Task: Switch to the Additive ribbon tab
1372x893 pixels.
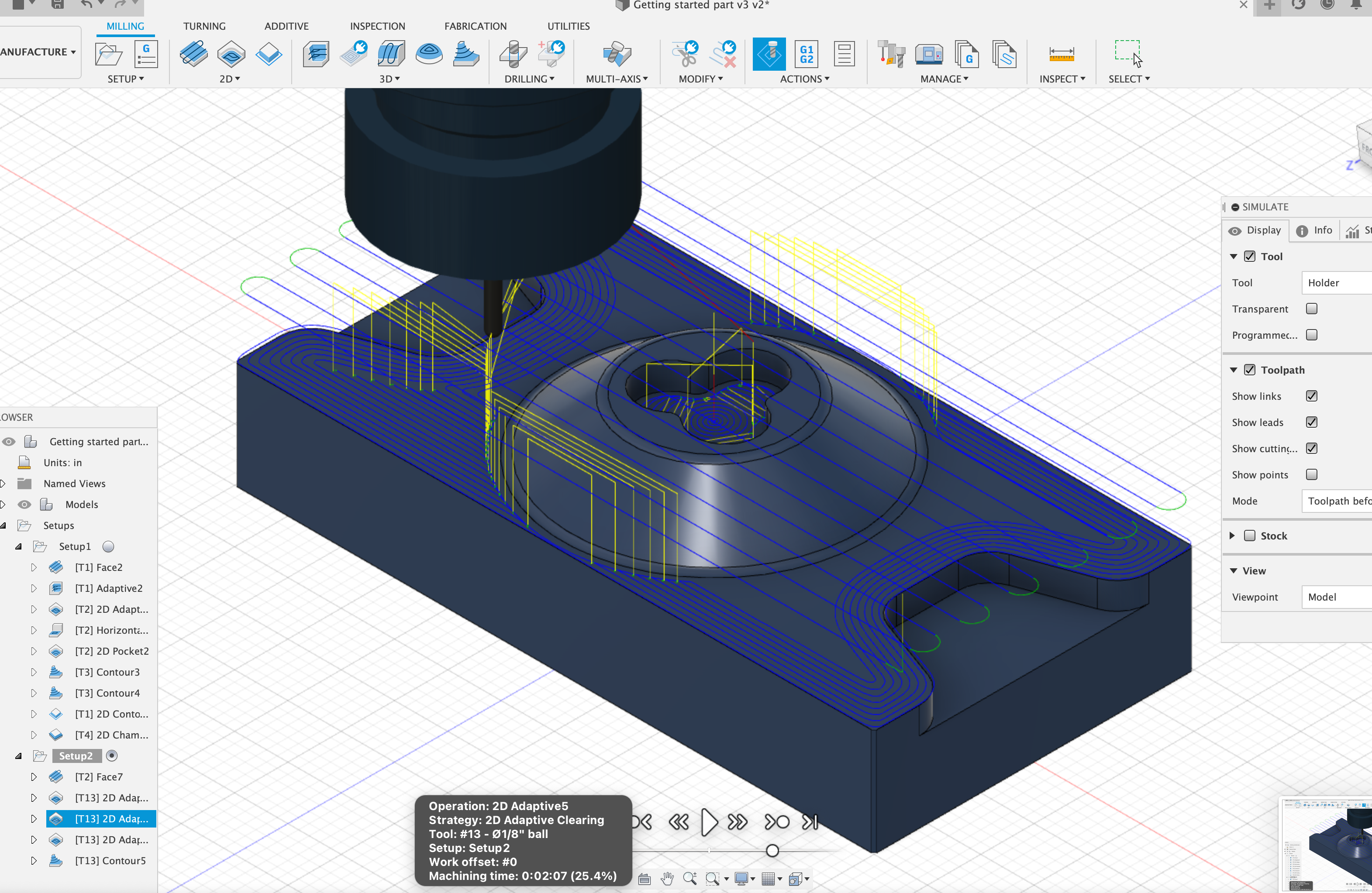Action: click(286, 25)
